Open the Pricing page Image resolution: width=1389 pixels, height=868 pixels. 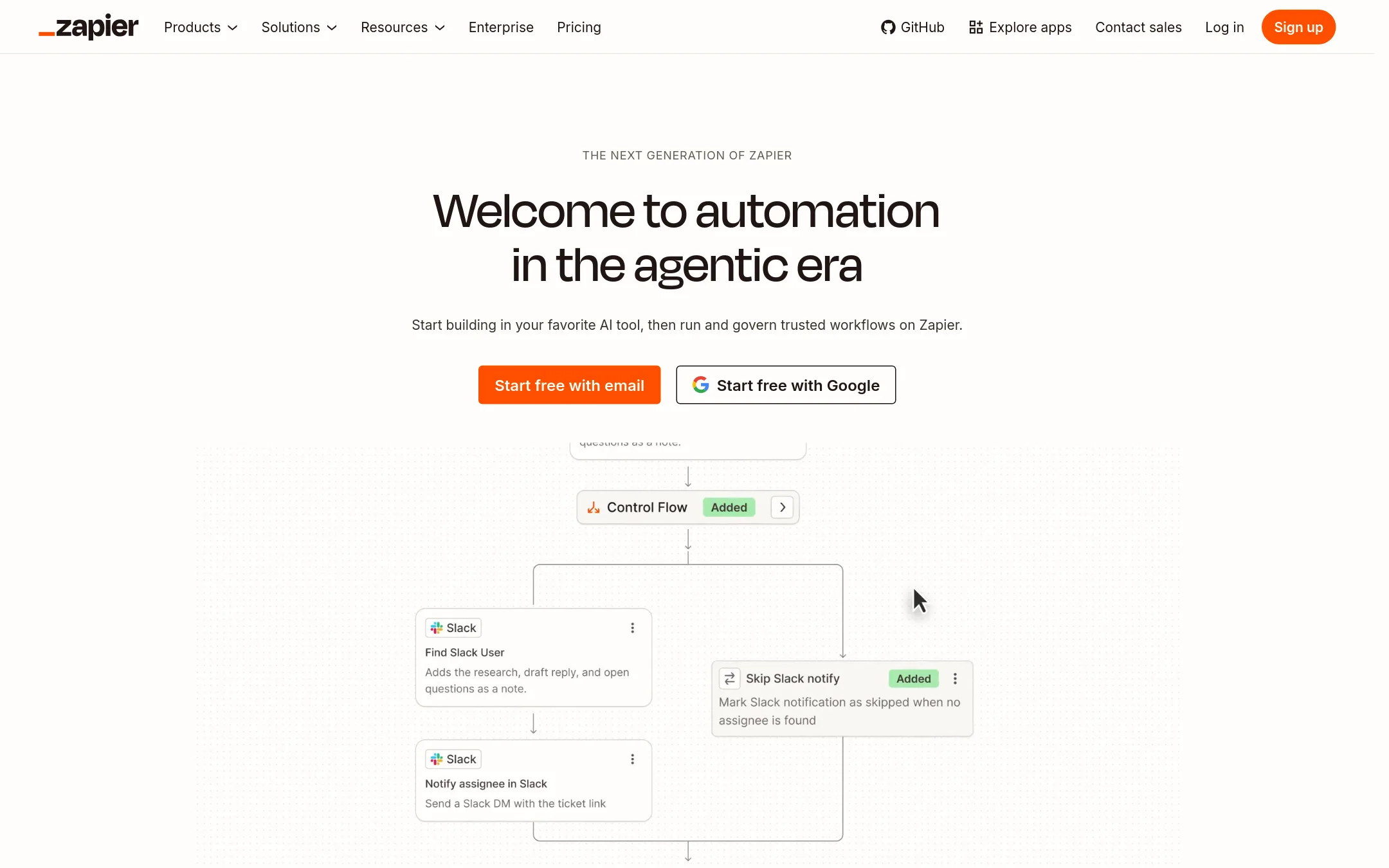click(579, 27)
